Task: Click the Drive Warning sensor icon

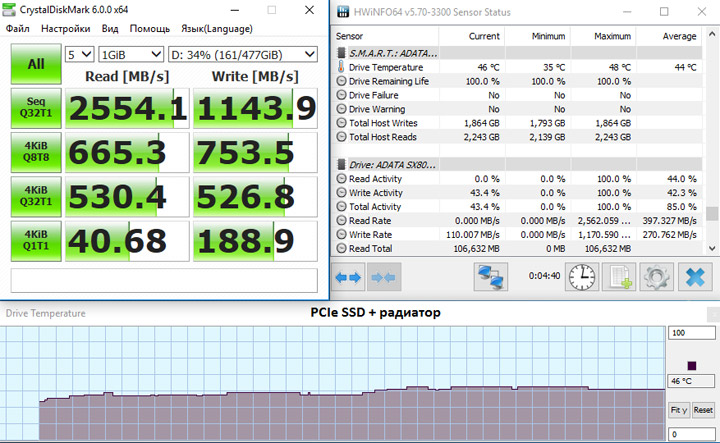Action: tap(341, 109)
